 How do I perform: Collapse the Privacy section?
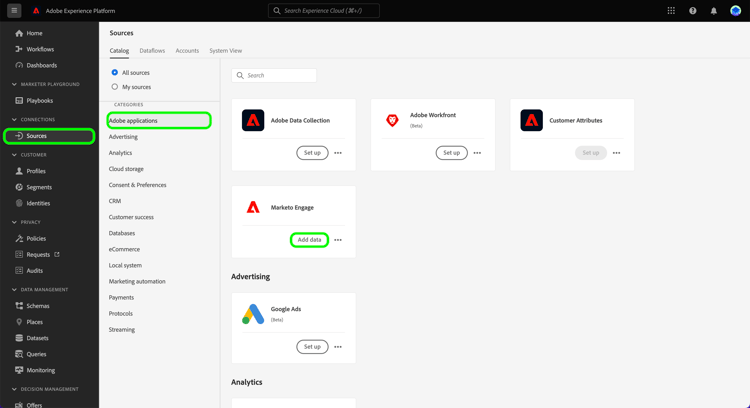coord(14,222)
